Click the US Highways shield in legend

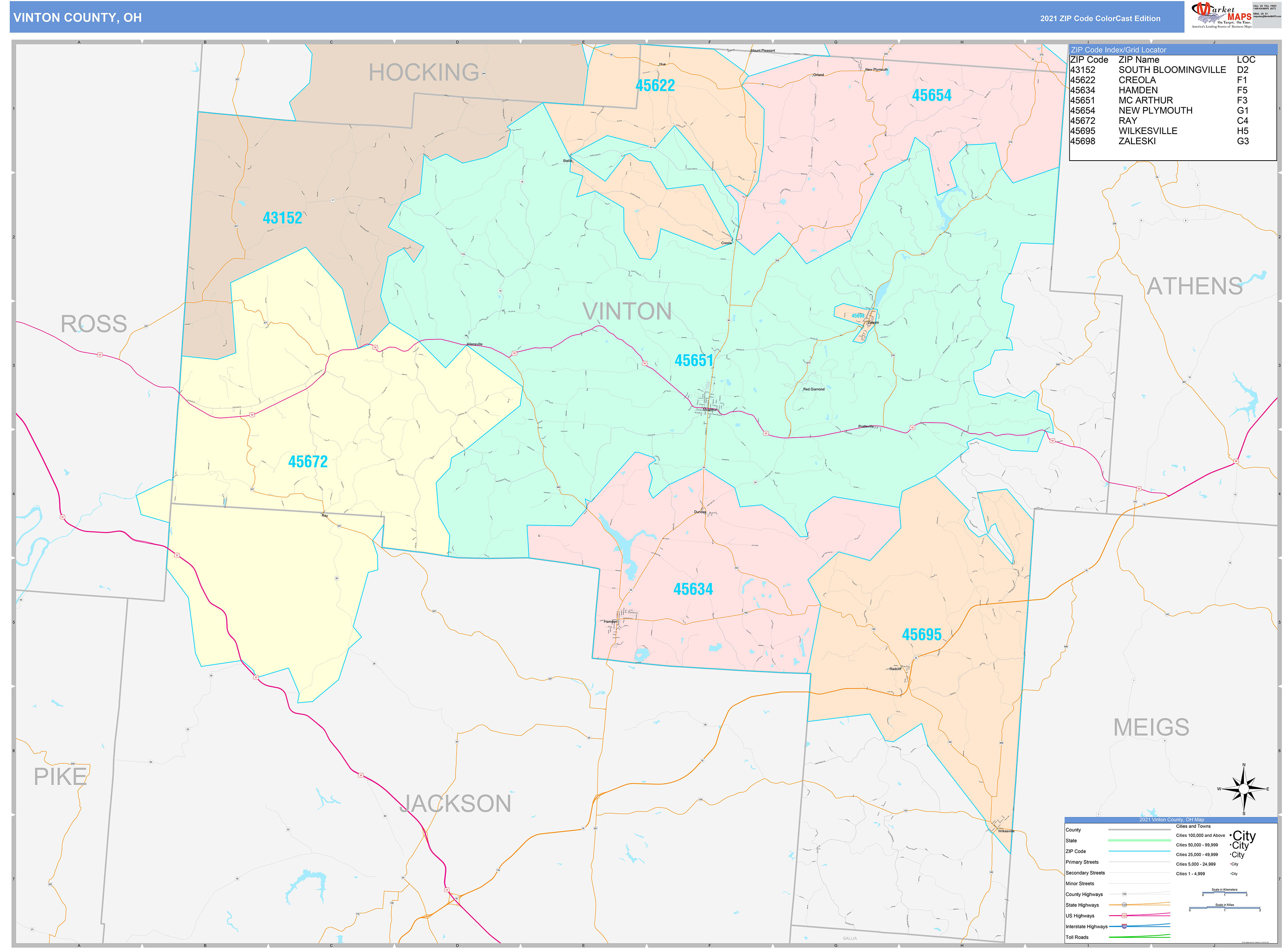click(x=1124, y=916)
